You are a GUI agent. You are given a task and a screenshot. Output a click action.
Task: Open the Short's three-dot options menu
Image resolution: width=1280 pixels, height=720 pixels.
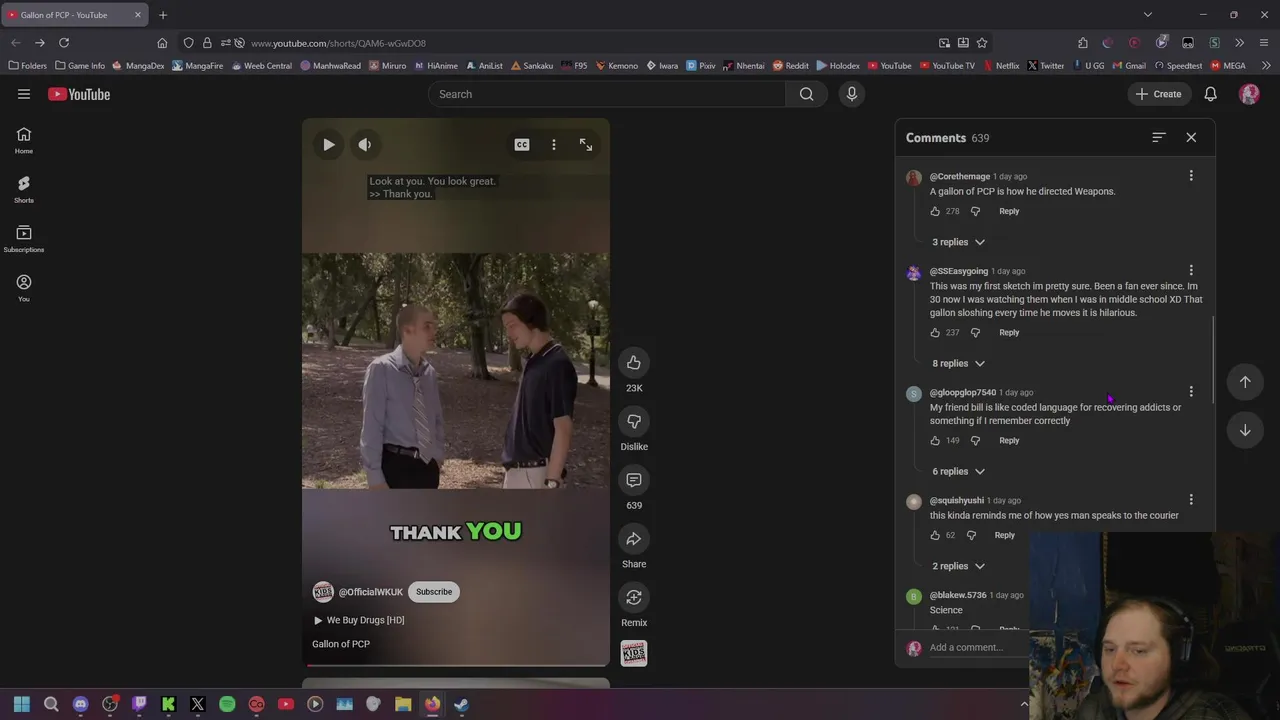click(553, 145)
